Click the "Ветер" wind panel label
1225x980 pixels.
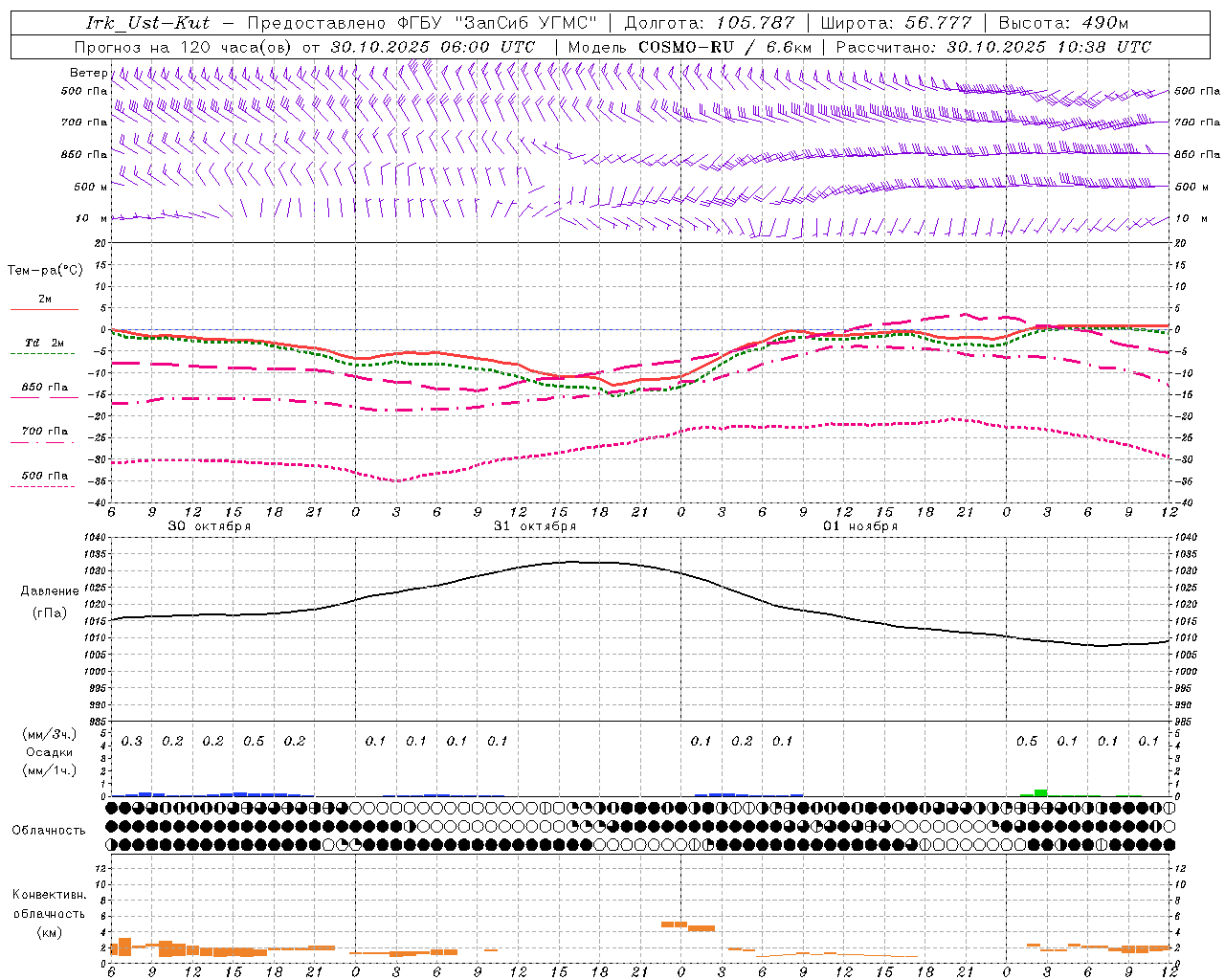click(x=88, y=73)
